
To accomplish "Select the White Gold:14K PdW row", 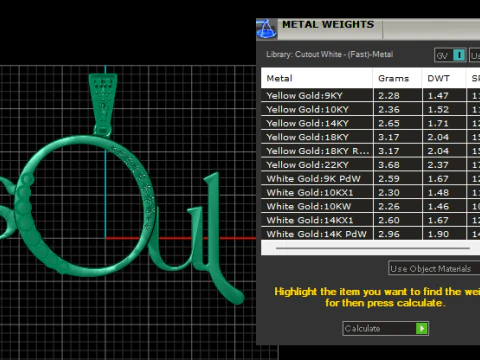I will coord(370,234).
